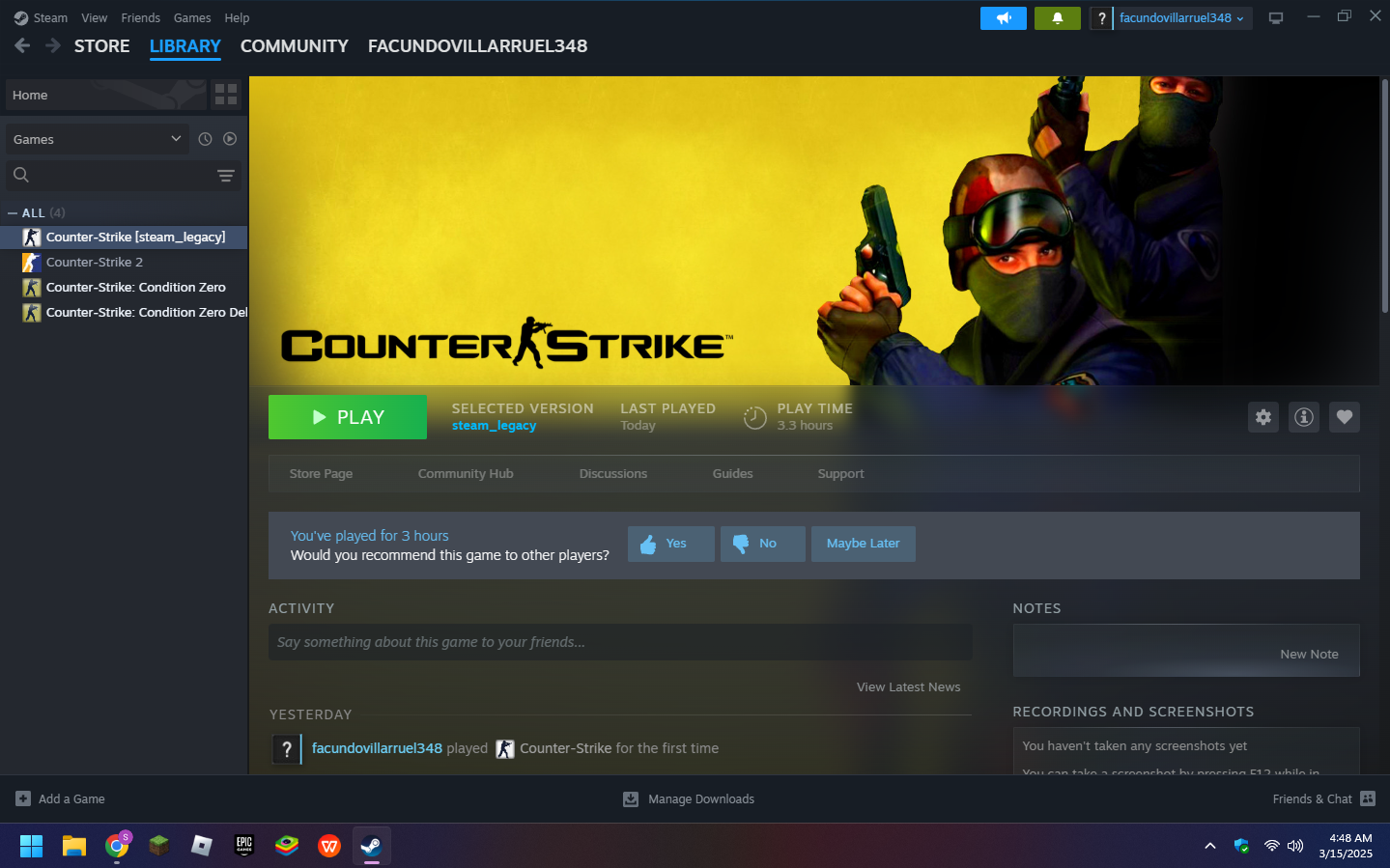Viewport: 1390px width, 868px height.
Task: Open the game info icon
Action: (x=1303, y=417)
